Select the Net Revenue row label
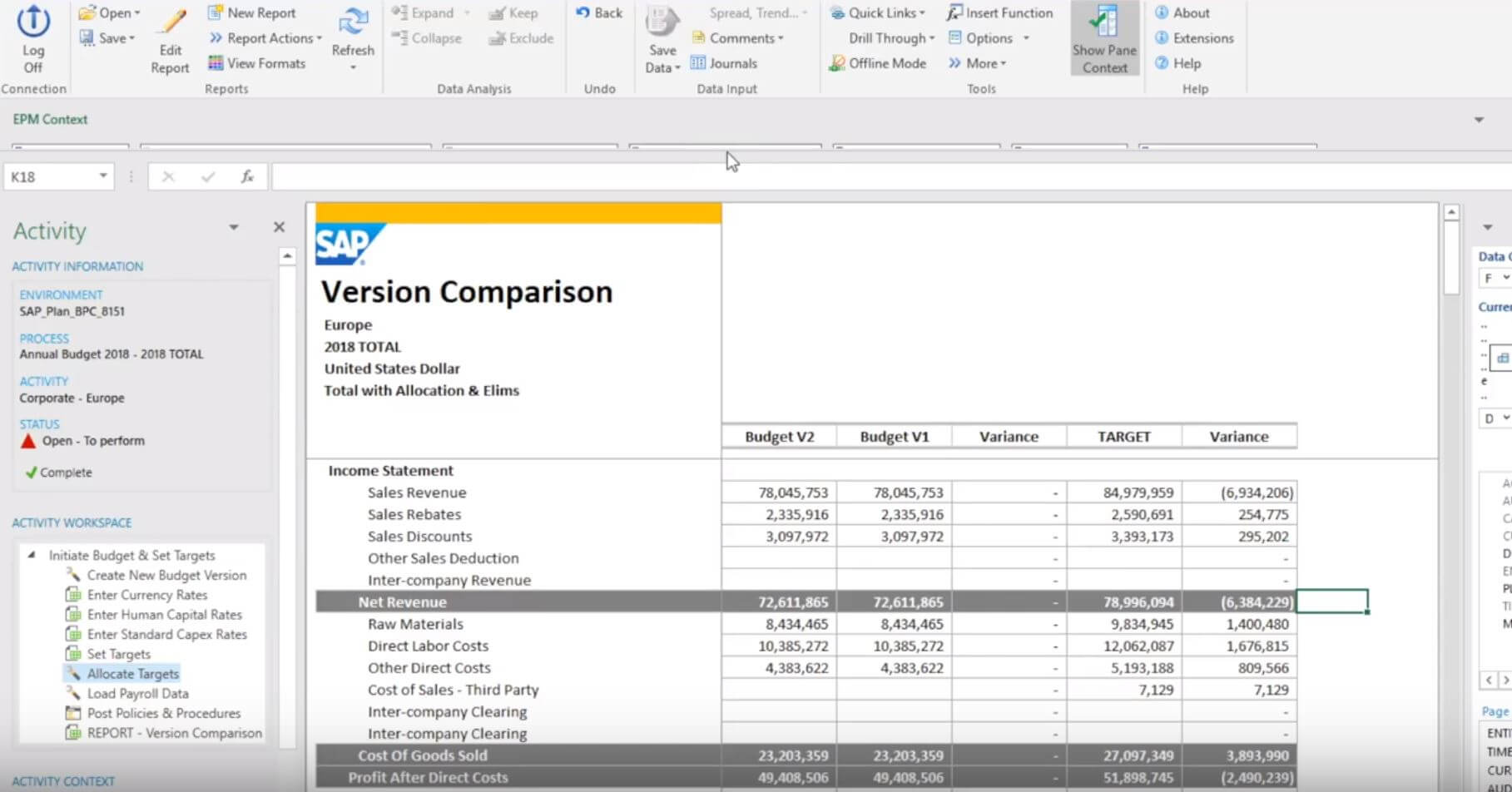 402,602
